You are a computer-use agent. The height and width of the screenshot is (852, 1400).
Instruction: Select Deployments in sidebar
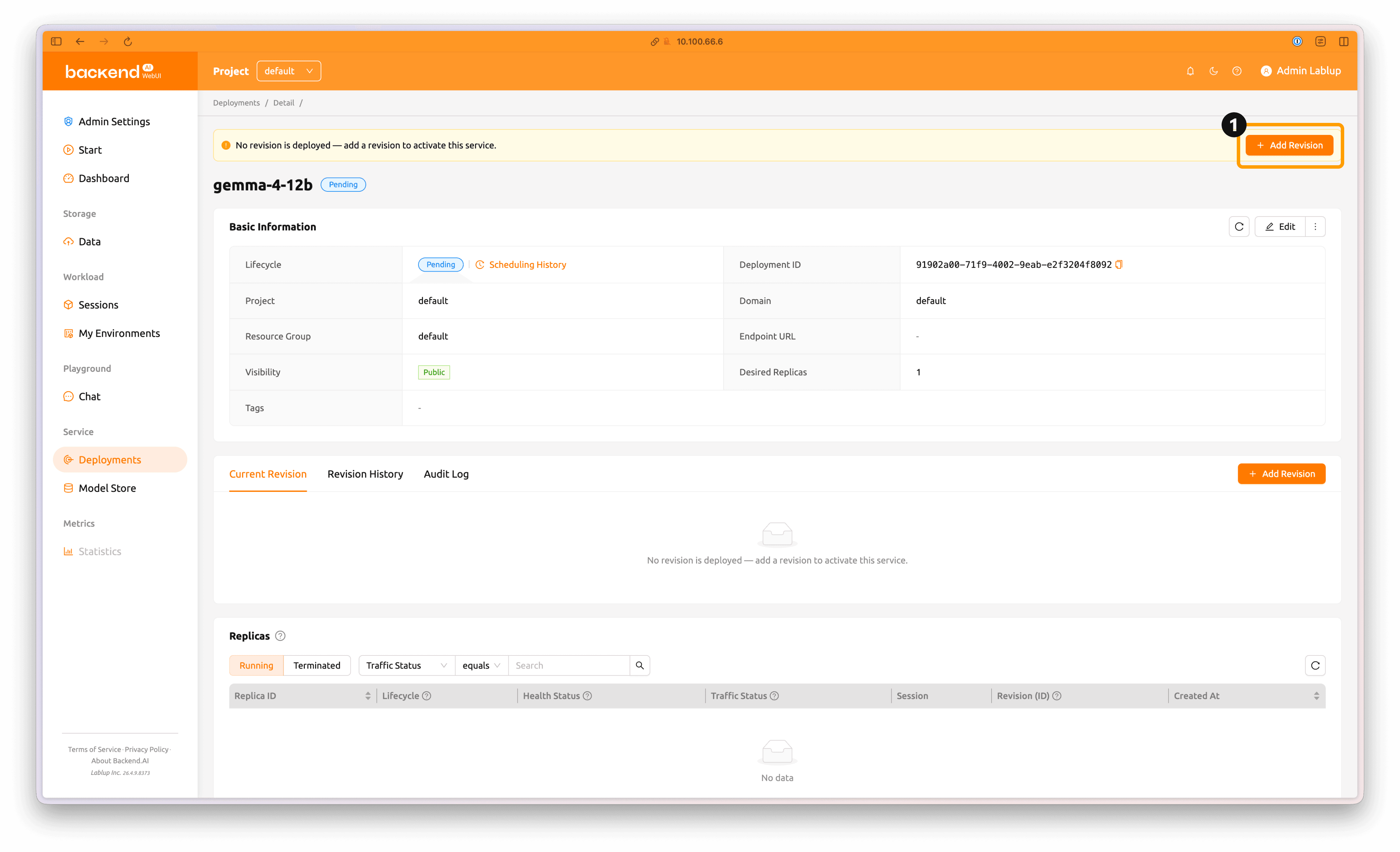click(x=120, y=460)
